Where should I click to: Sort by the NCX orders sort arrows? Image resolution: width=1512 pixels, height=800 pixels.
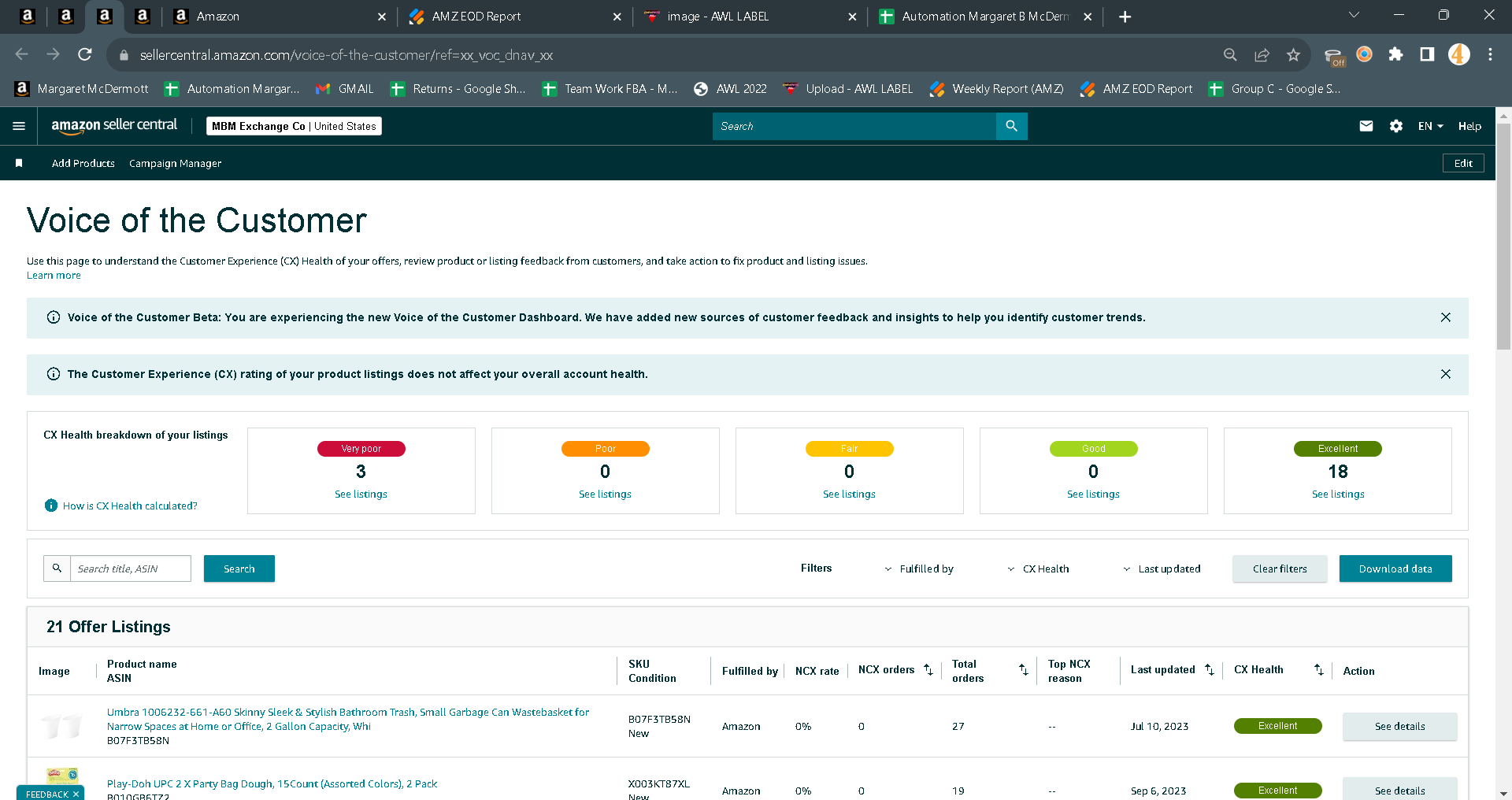928,670
